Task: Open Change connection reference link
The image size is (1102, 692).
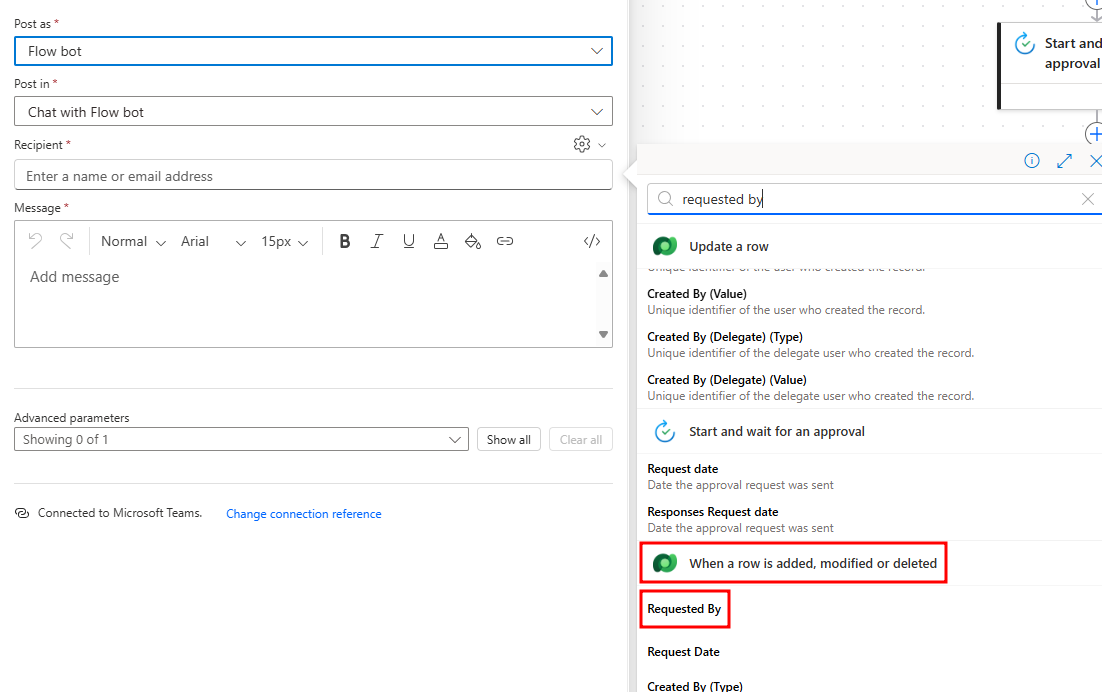Action: [304, 514]
